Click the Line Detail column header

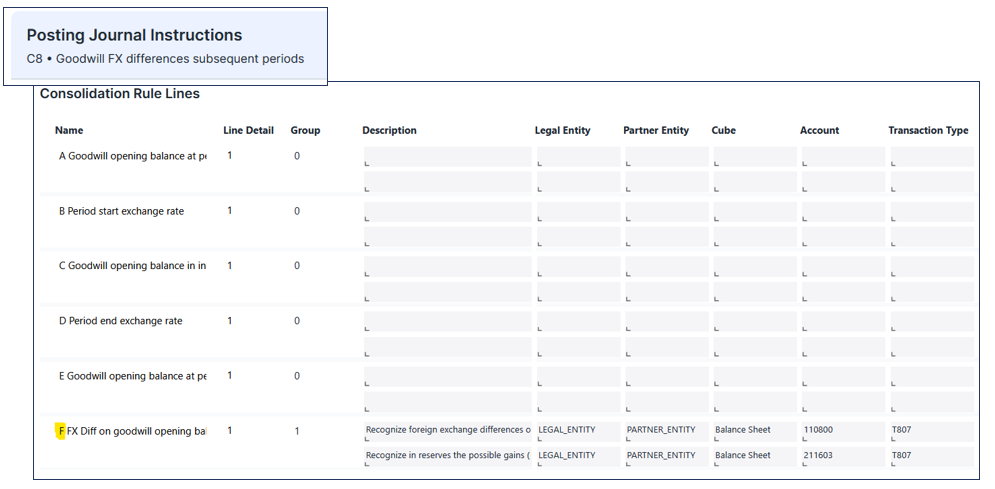248,130
